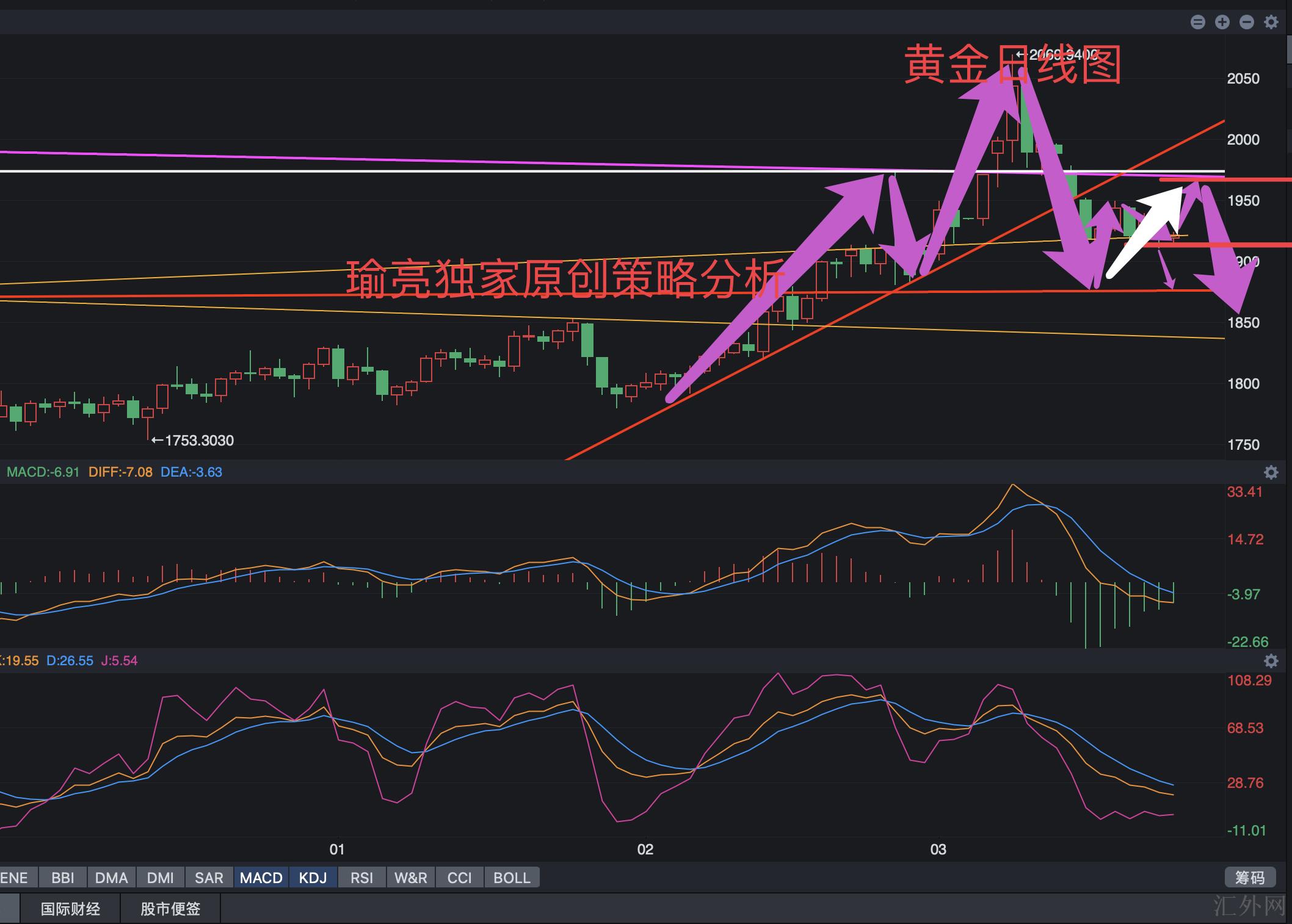Viewport: 1292px width, 924px height.
Task: Open main chart settings gear
Action: [1271, 23]
